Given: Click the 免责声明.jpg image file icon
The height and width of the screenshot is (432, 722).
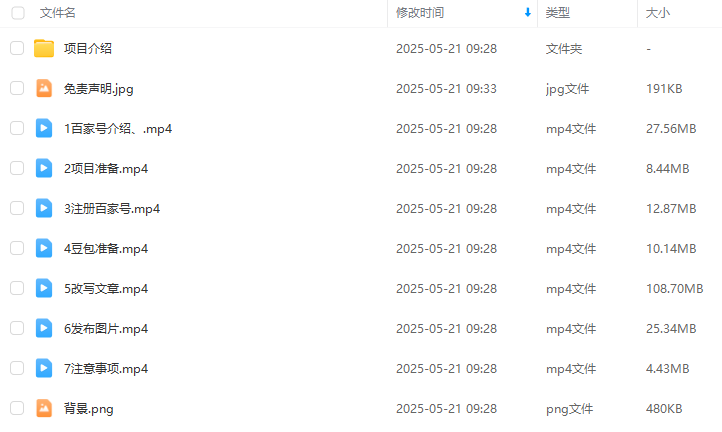Looking at the screenshot, I should click(44, 88).
